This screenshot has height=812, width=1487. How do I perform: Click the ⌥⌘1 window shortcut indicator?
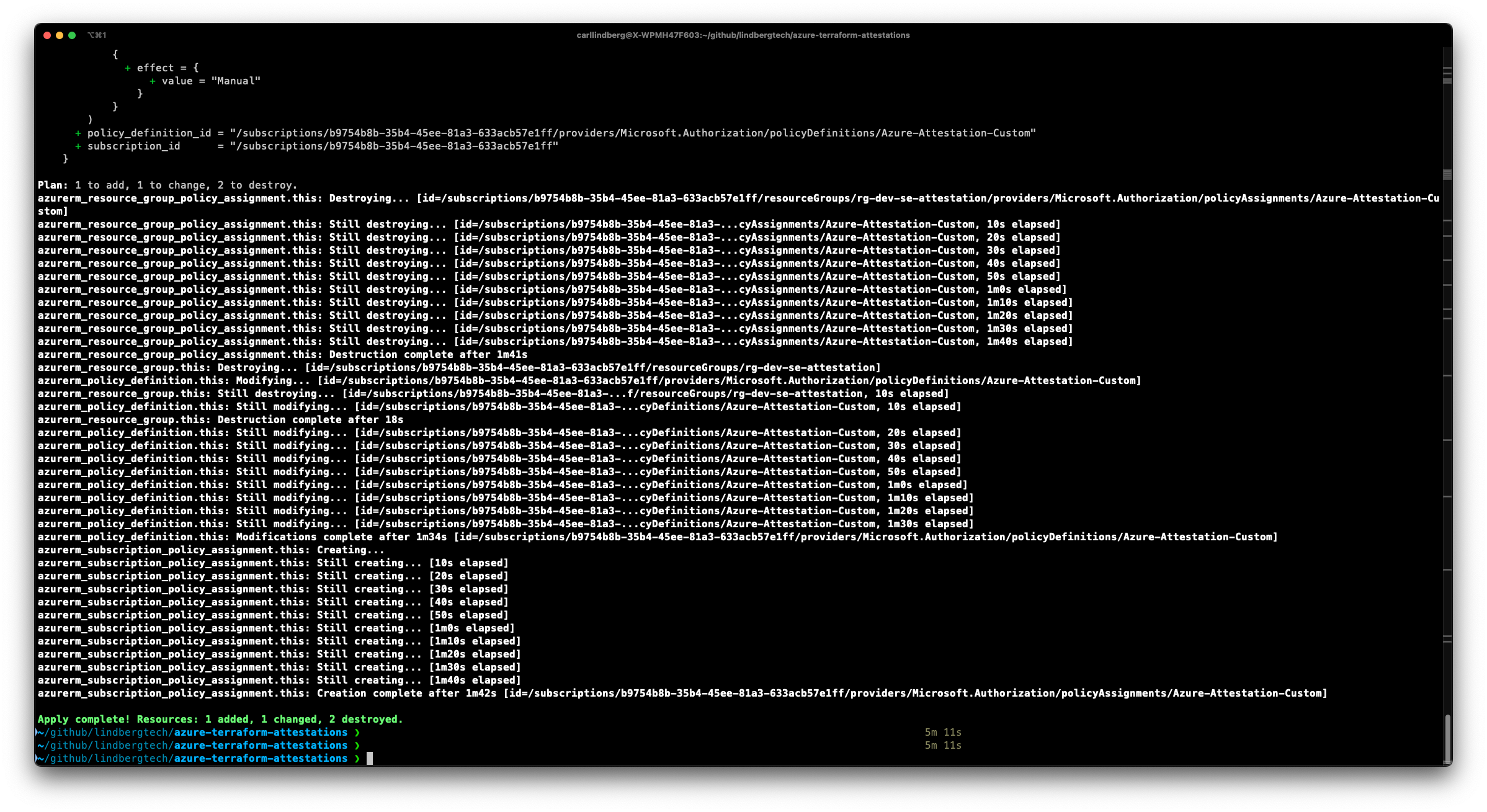(x=97, y=35)
